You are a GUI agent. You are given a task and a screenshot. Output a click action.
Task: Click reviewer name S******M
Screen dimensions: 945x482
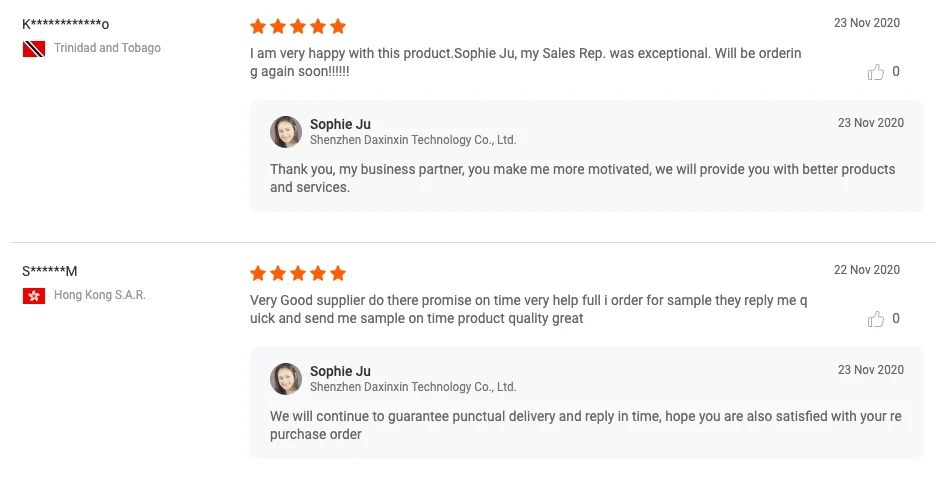pyautogui.click(x=50, y=271)
